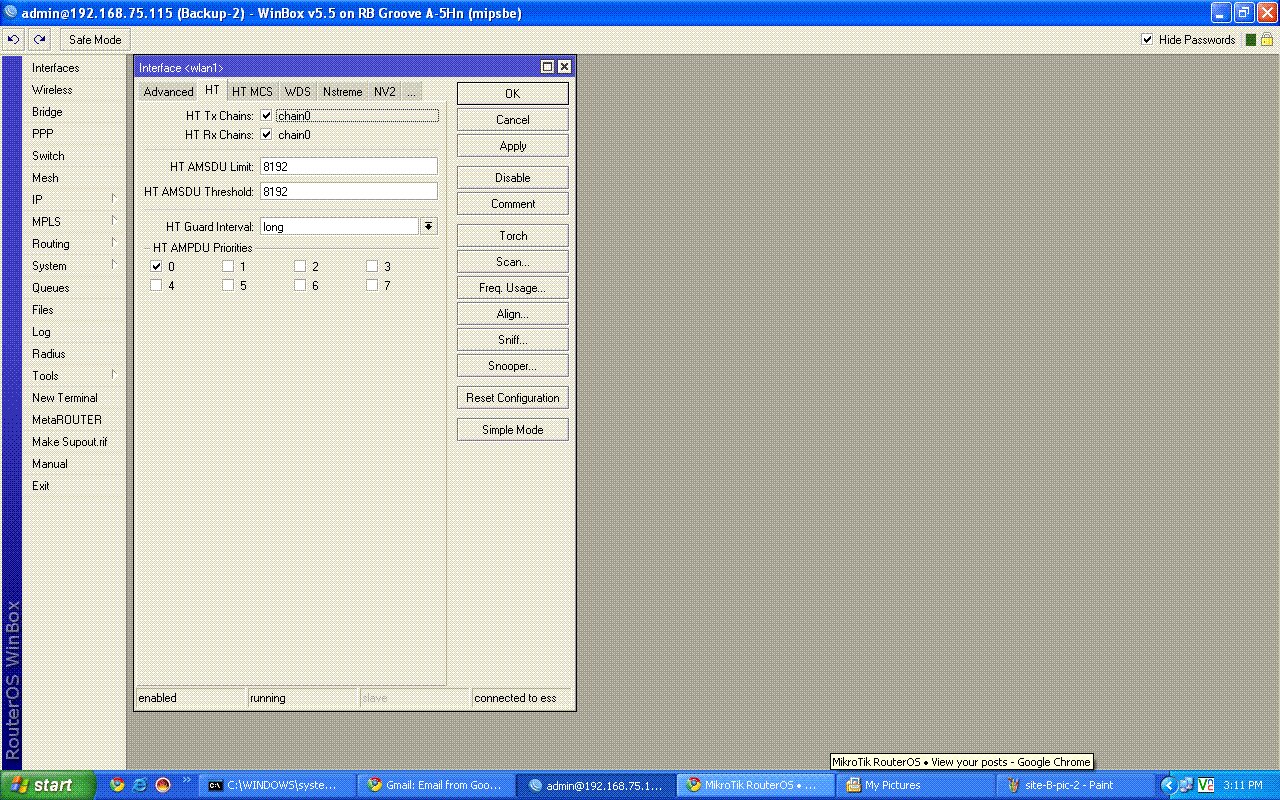This screenshot has height=800, width=1280.
Task: Click the Sniff... button
Action: click(x=513, y=340)
